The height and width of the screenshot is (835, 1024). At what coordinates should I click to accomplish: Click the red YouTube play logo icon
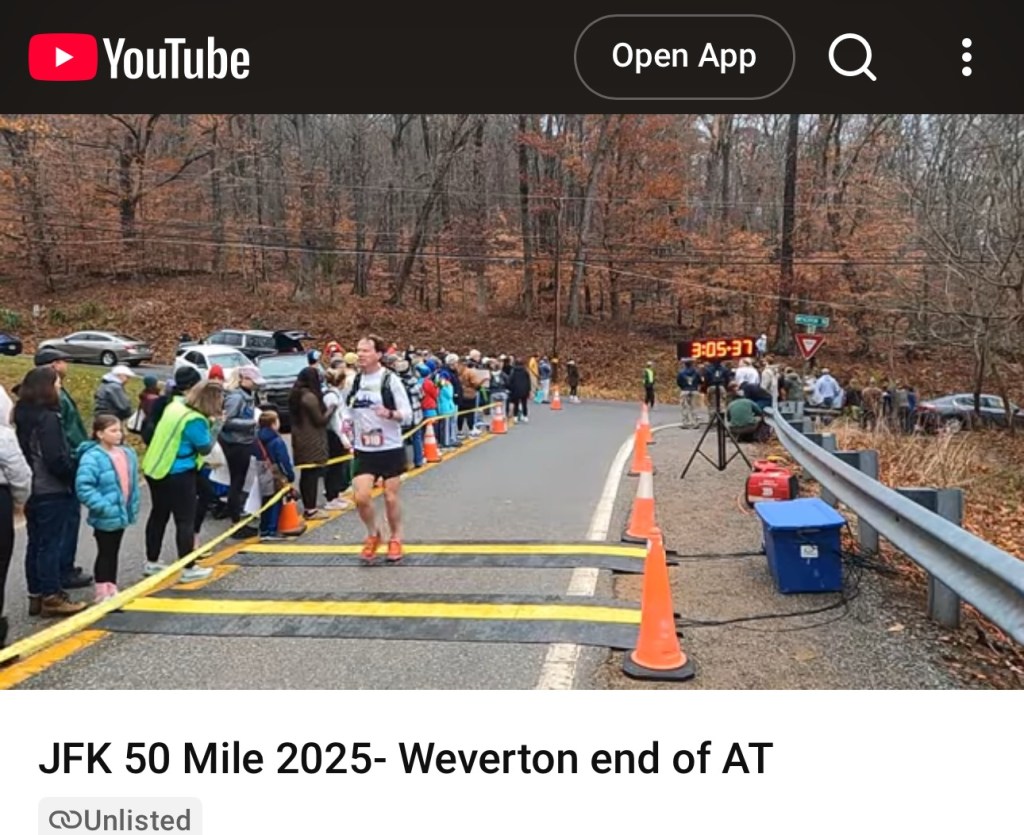click(63, 57)
